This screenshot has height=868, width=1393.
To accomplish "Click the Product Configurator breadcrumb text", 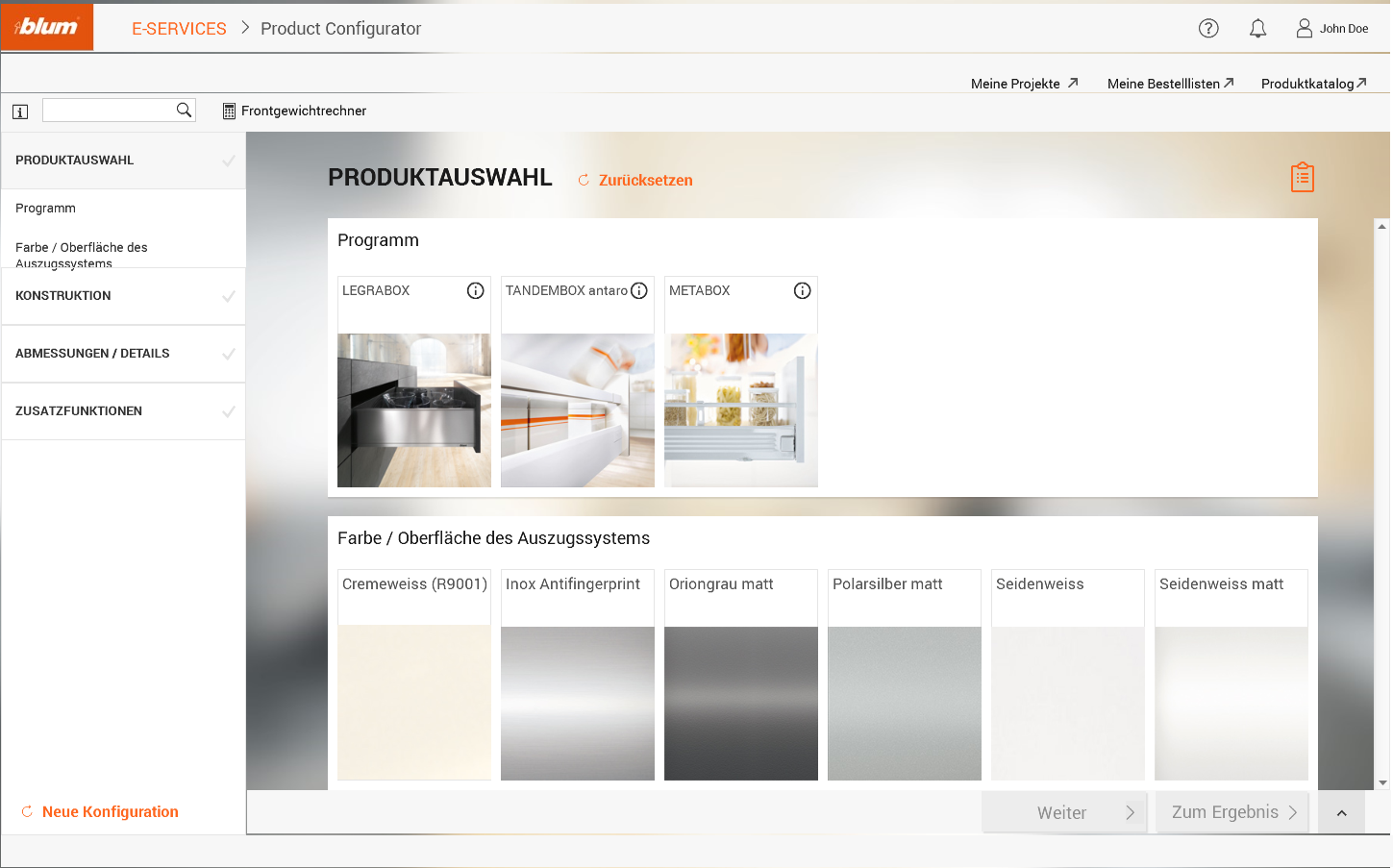I will tap(340, 29).
